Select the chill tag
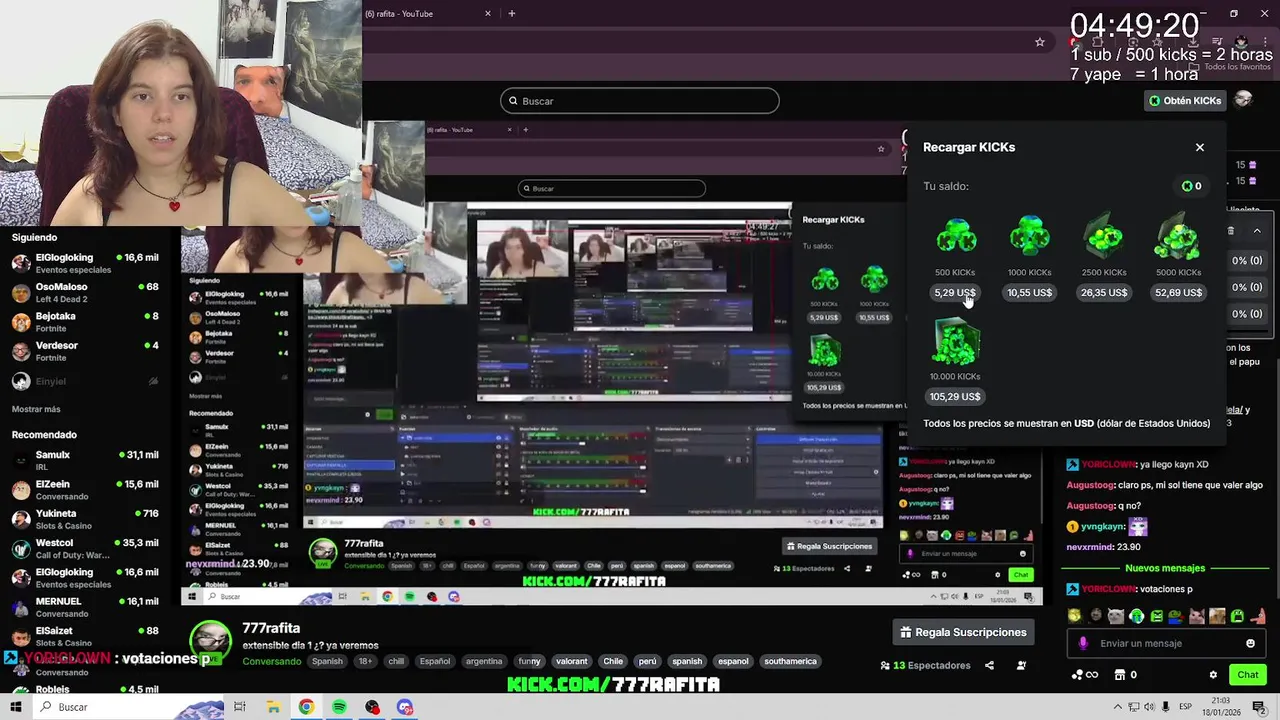This screenshot has height=720, width=1280. click(396, 661)
